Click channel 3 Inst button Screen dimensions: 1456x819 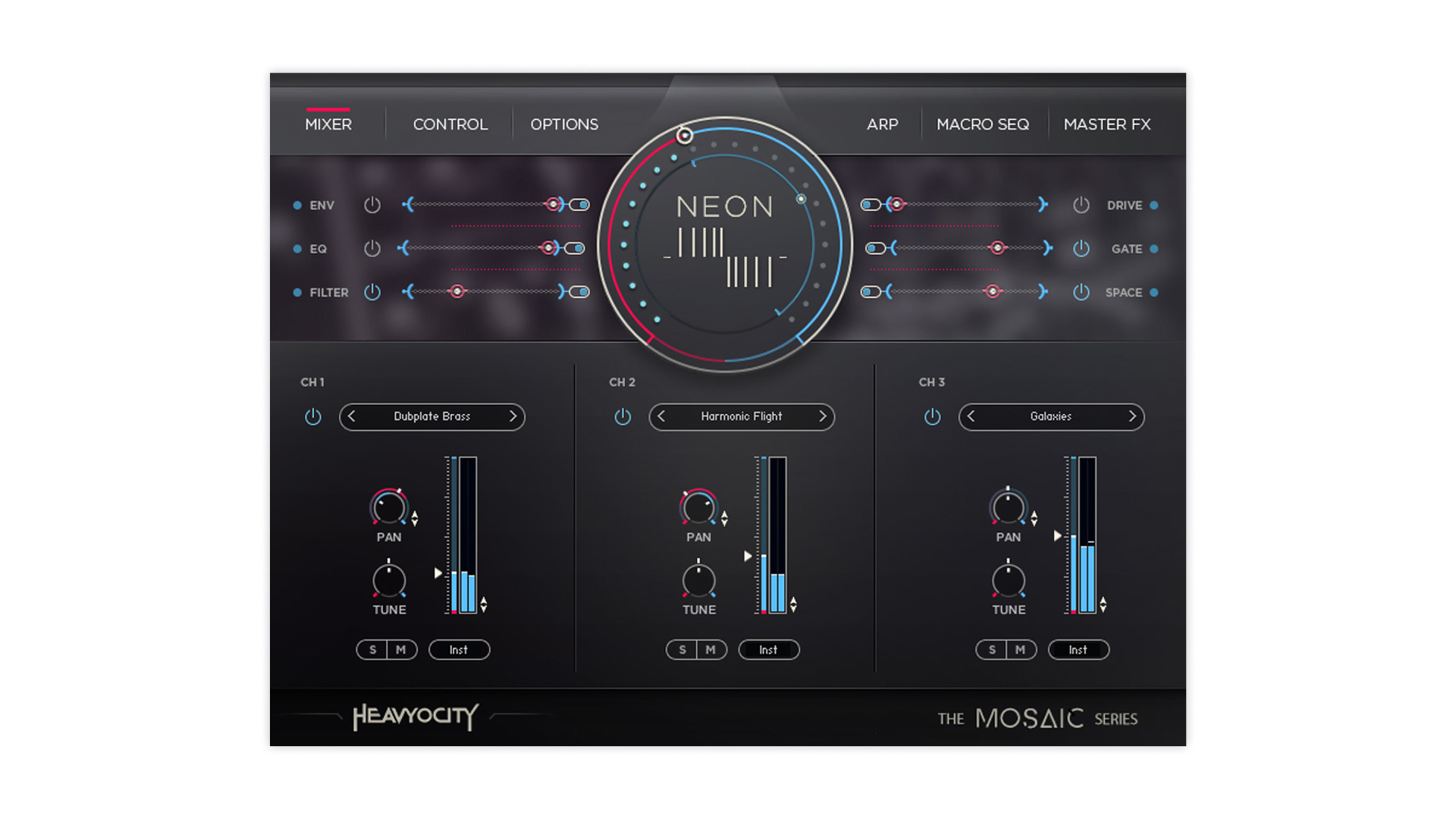pyautogui.click(x=1078, y=650)
